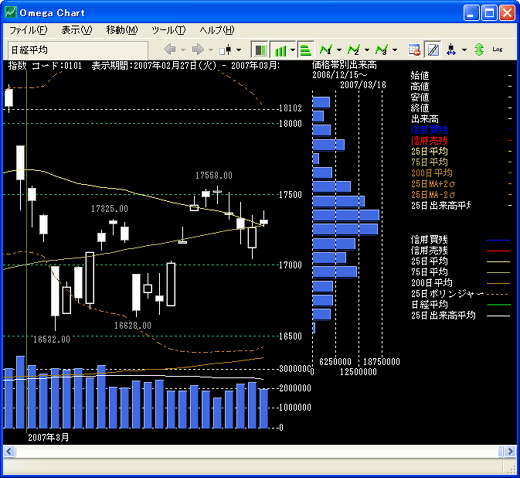Click the Omega Chart title bar icon
Viewport: 520px width, 478px height.
pyautogui.click(x=11, y=12)
